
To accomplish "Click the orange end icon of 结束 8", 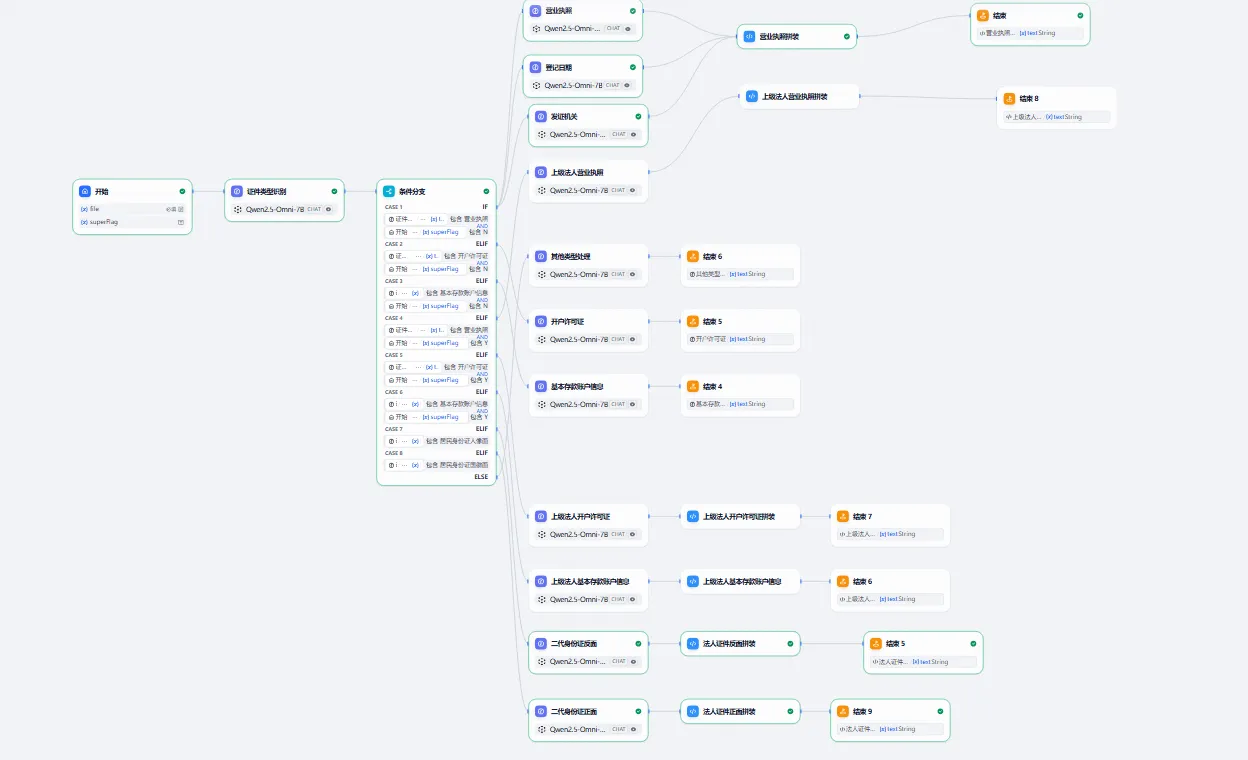I will pos(1010,98).
